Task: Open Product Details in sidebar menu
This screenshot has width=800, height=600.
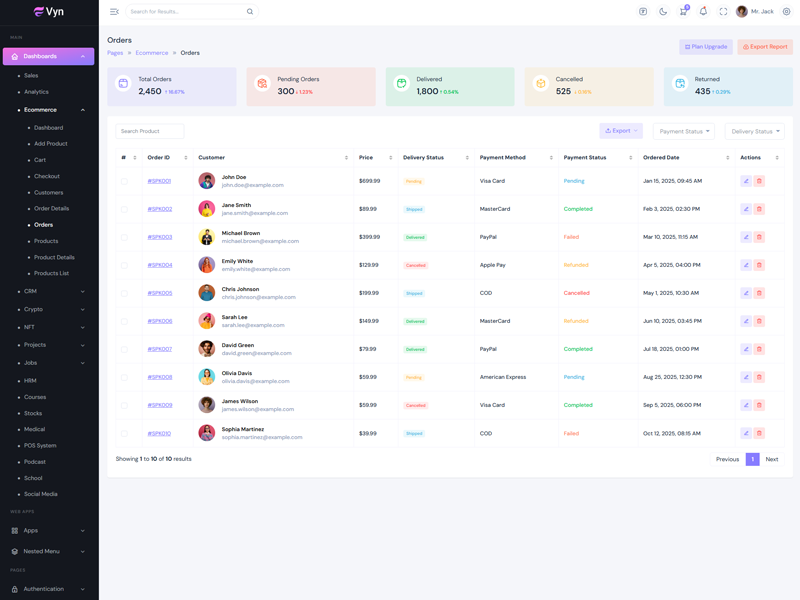Action: pos(54,257)
